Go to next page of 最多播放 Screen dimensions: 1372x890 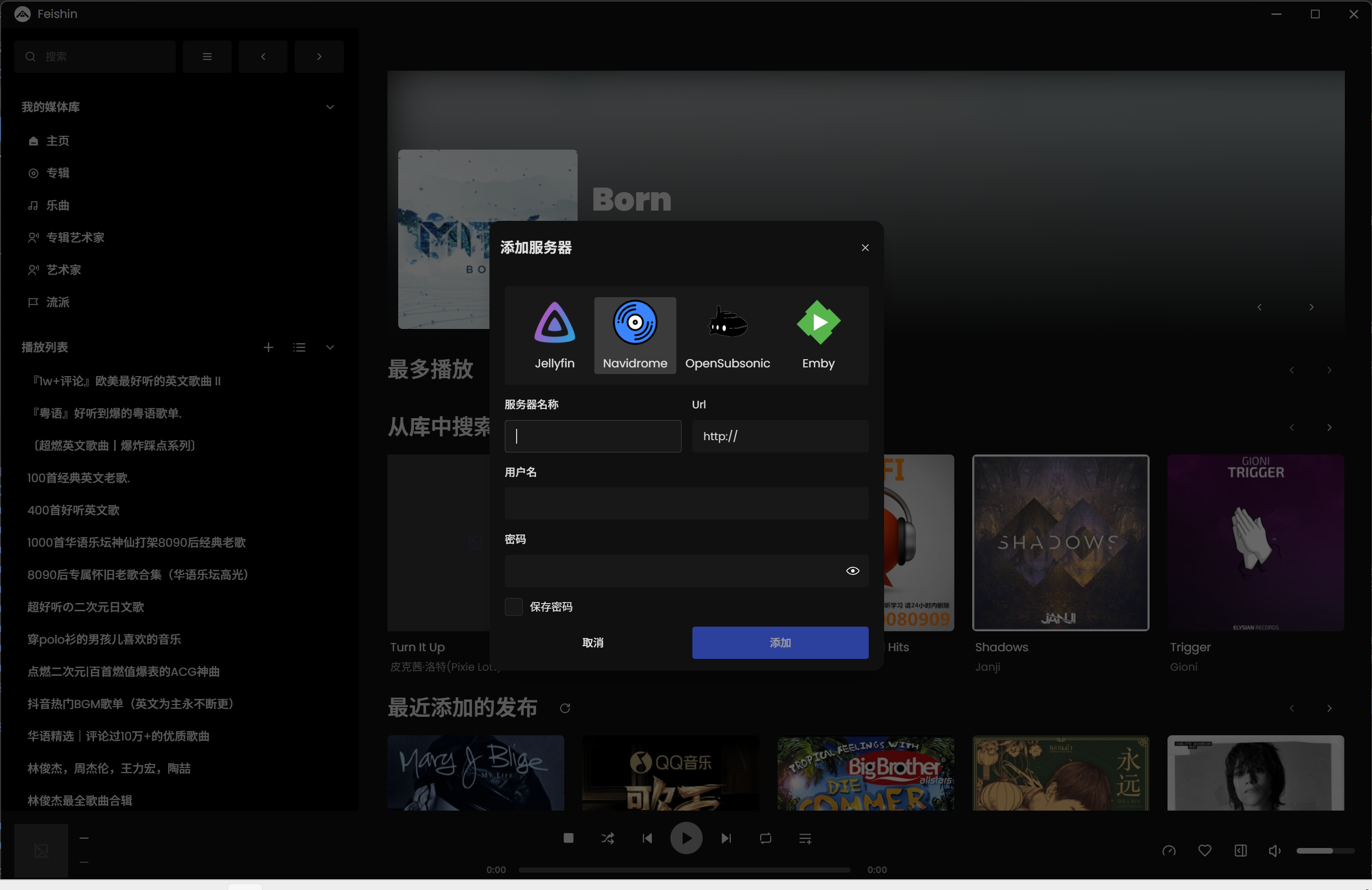(x=1329, y=370)
